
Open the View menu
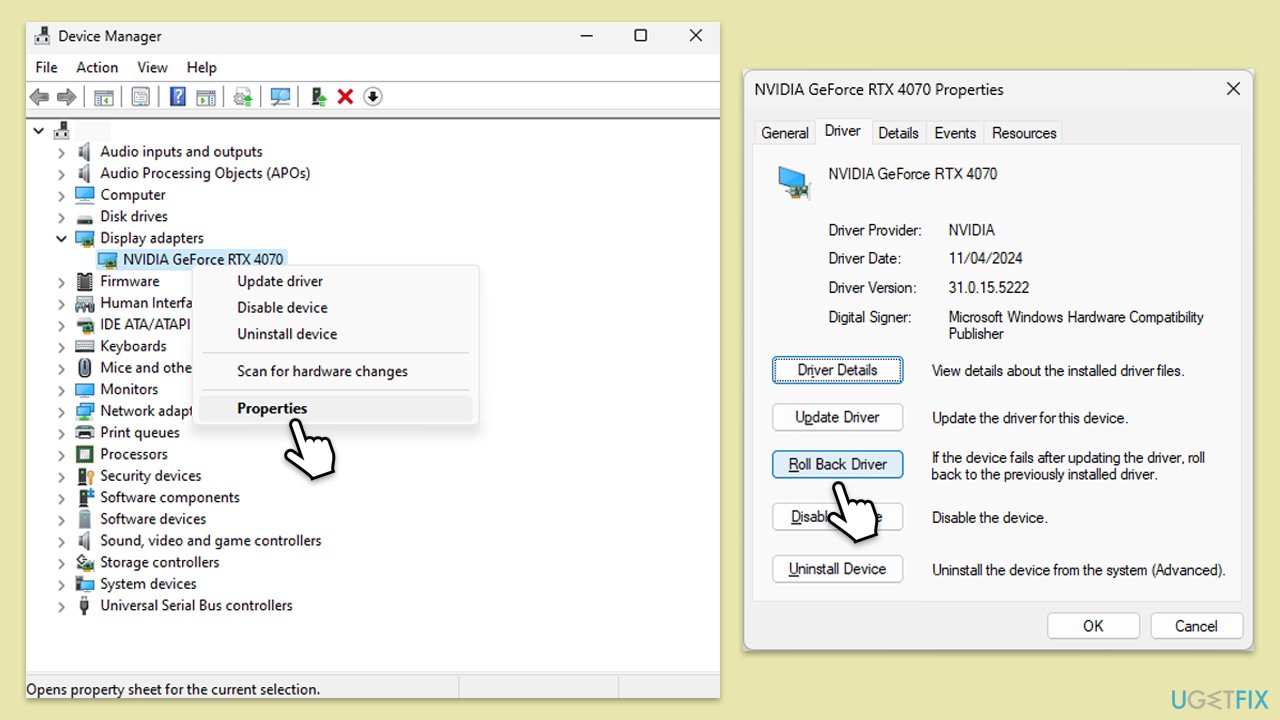pos(152,67)
